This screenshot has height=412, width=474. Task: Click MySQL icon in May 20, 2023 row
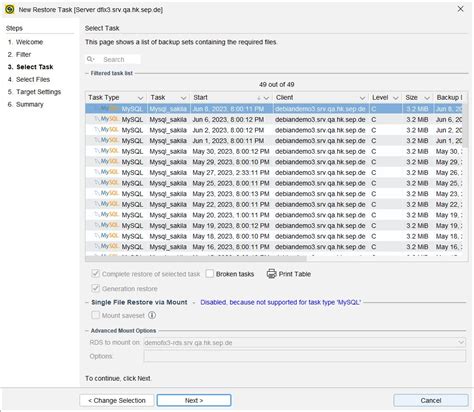[x=107, y=215]
